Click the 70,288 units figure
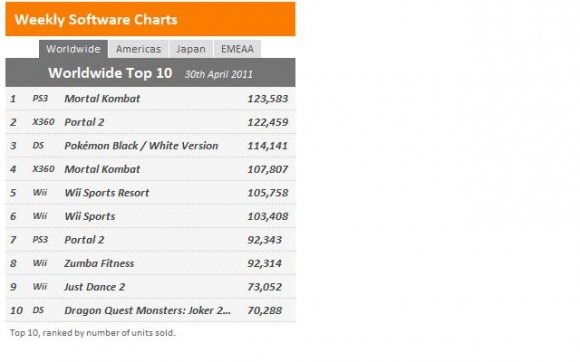The width and height of the screenshot is (580, 362). tap(264, 311)
